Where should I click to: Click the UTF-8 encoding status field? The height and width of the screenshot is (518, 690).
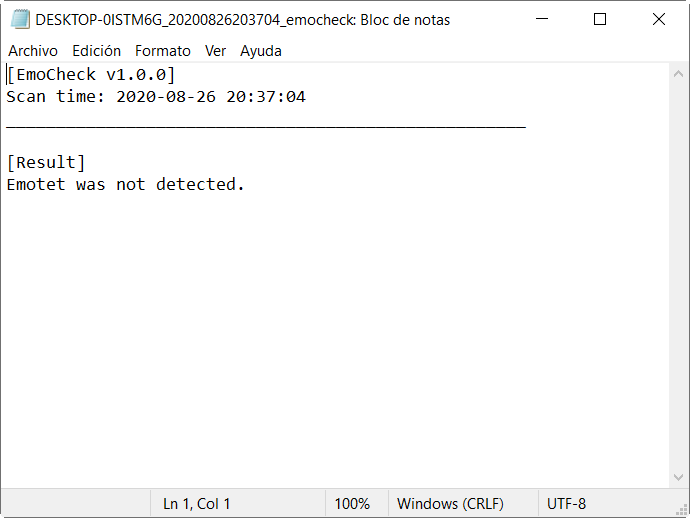point(567,504)
